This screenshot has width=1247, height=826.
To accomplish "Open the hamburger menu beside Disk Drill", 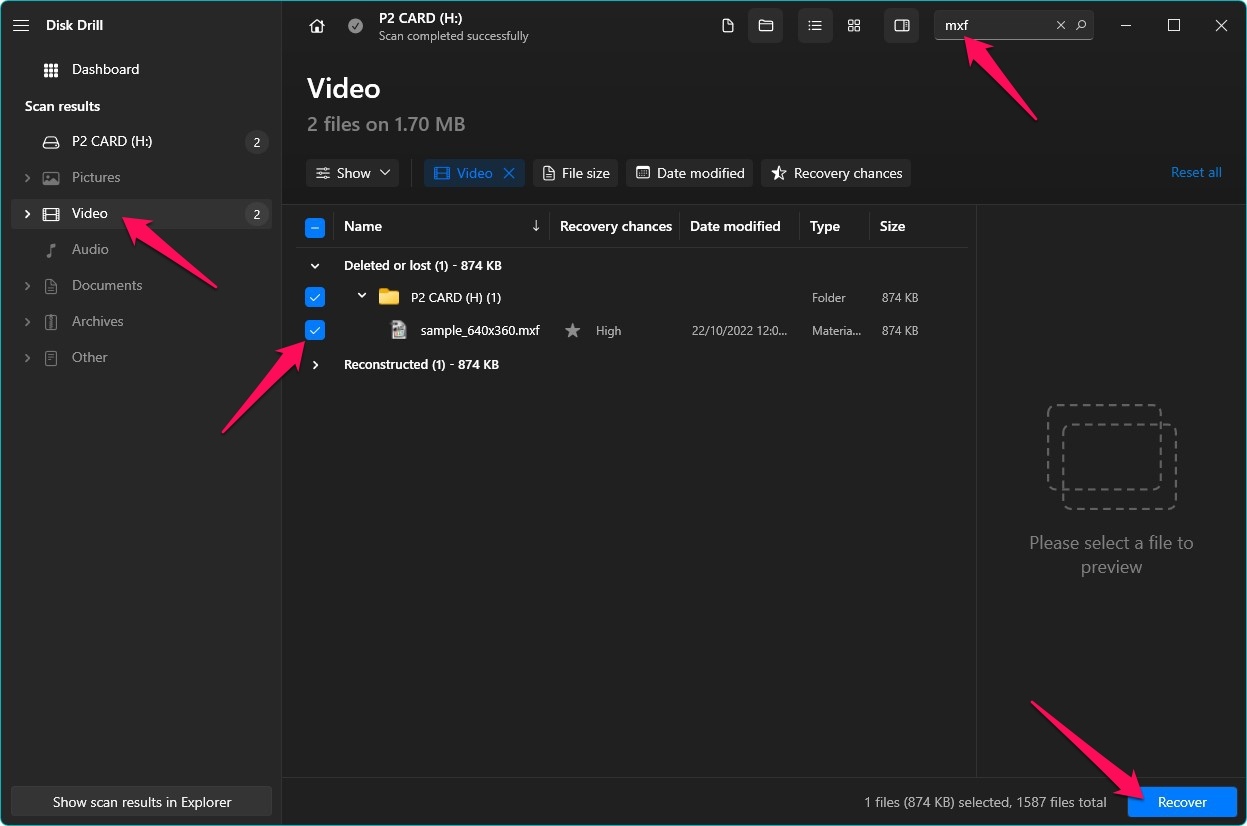I will click(21, 25).
